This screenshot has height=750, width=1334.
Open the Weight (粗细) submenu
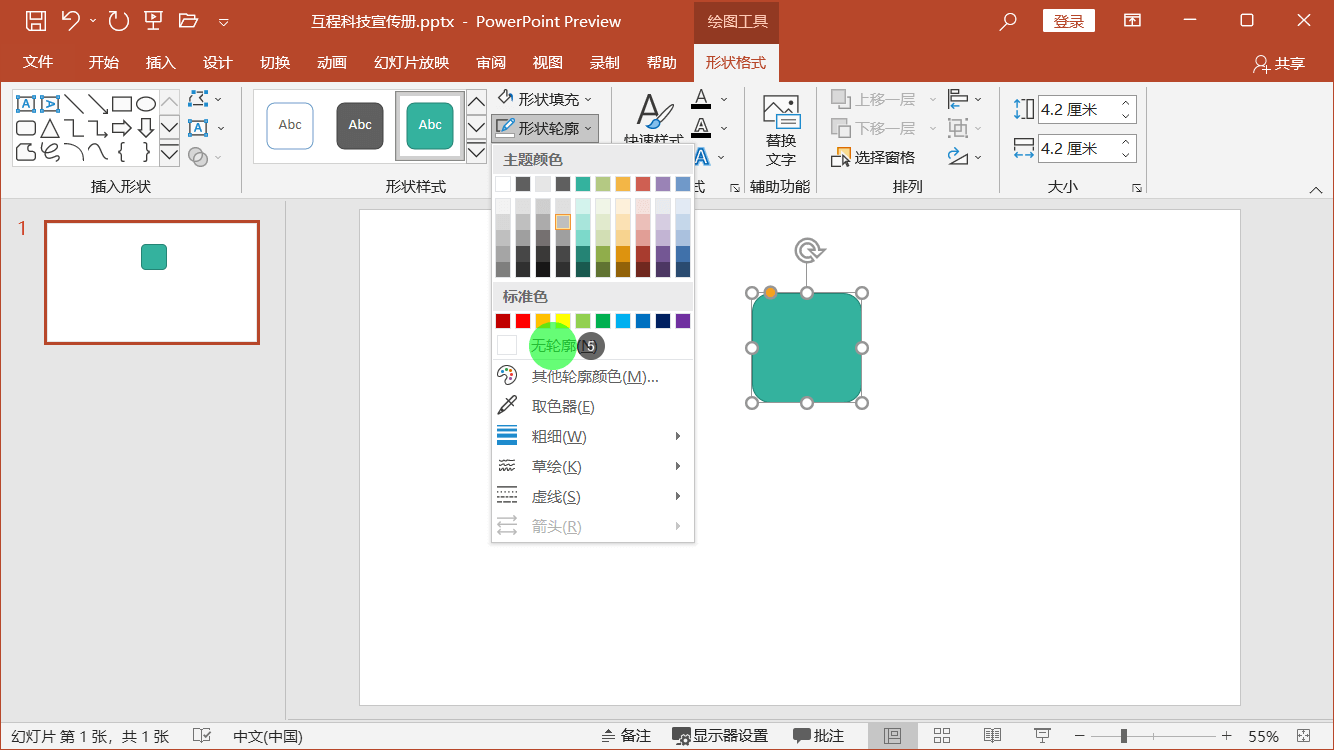tap(593, 436)
